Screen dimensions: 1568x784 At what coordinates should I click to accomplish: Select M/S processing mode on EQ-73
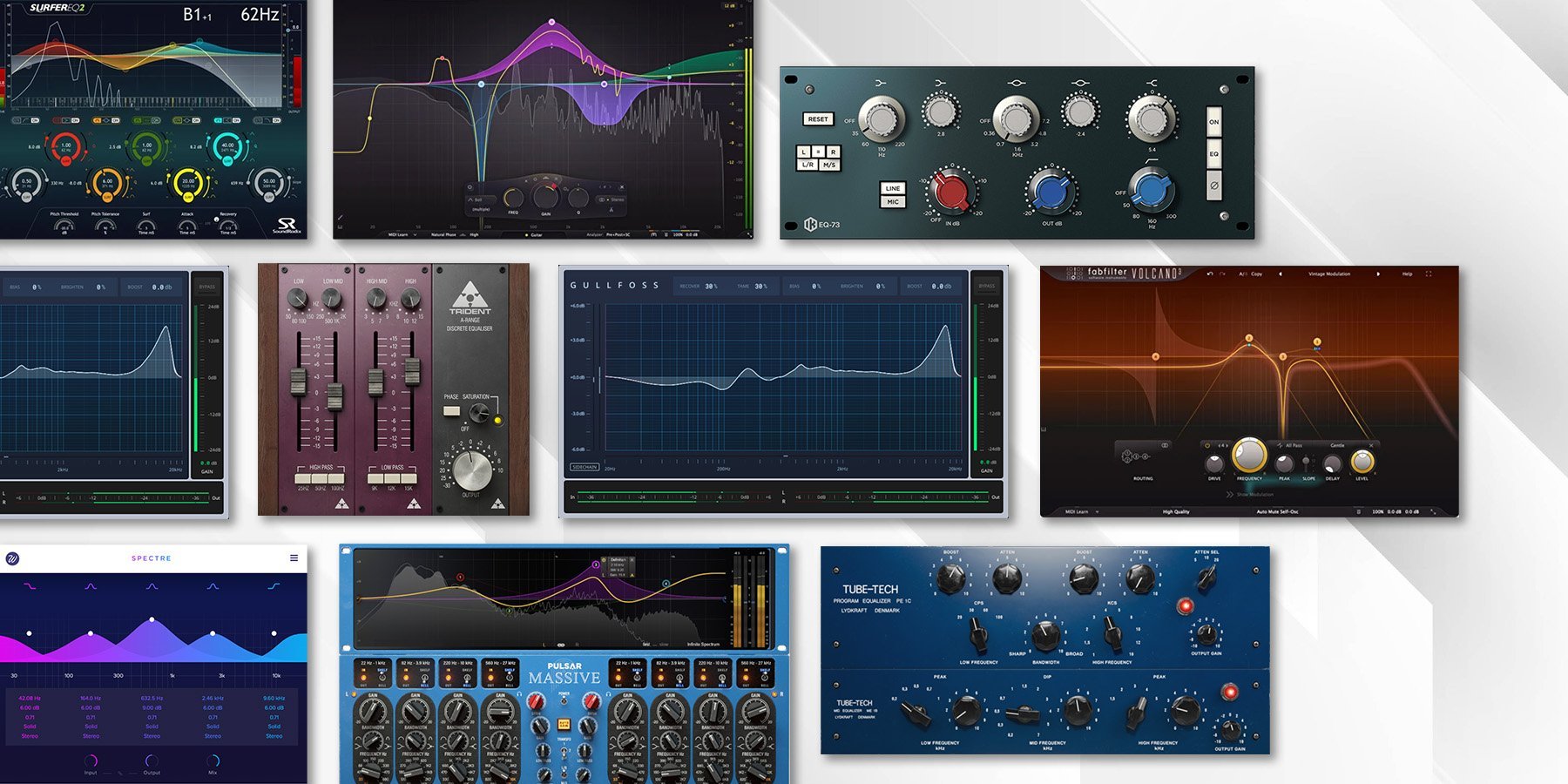pyautogui.click(x=829, y=165)
